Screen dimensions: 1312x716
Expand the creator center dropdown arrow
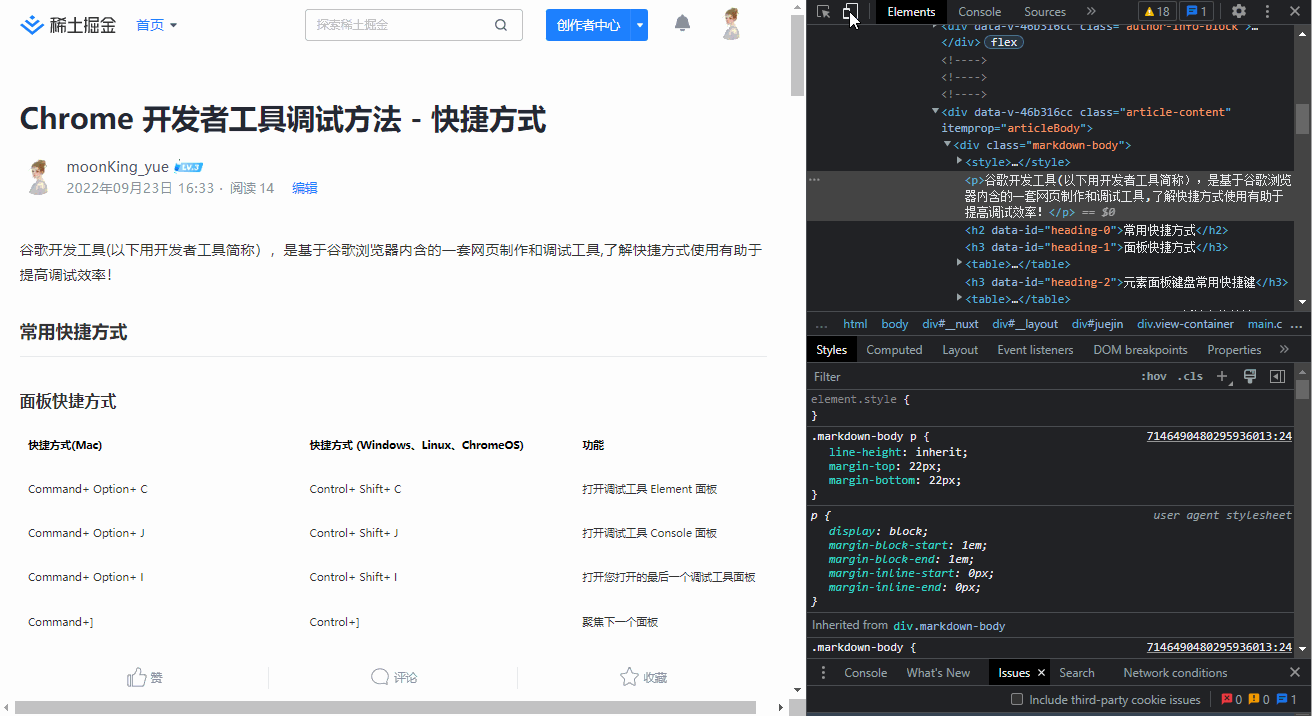coord(640,25)
